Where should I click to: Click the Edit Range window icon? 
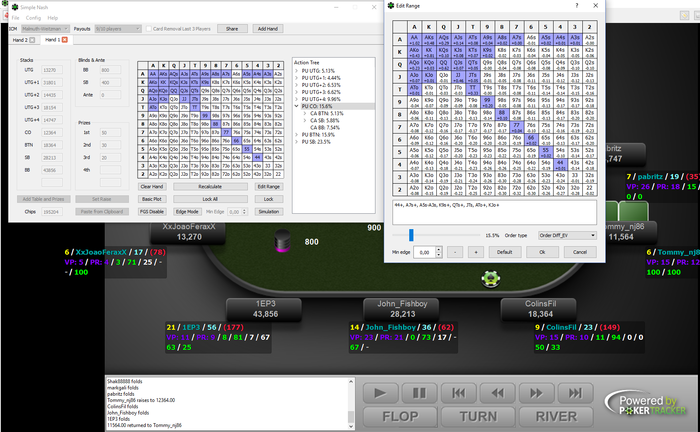click(391, 5)
